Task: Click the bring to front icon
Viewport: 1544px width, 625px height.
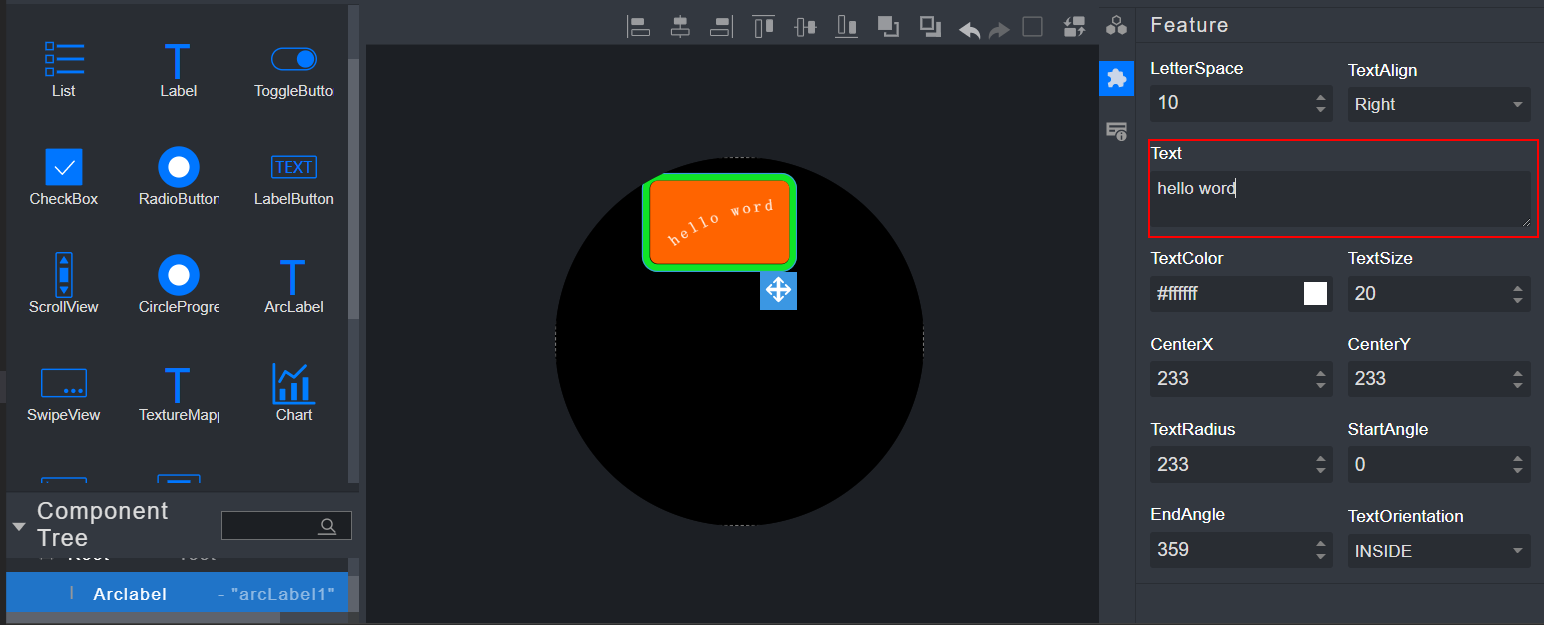Action: (x=887, y=27)
